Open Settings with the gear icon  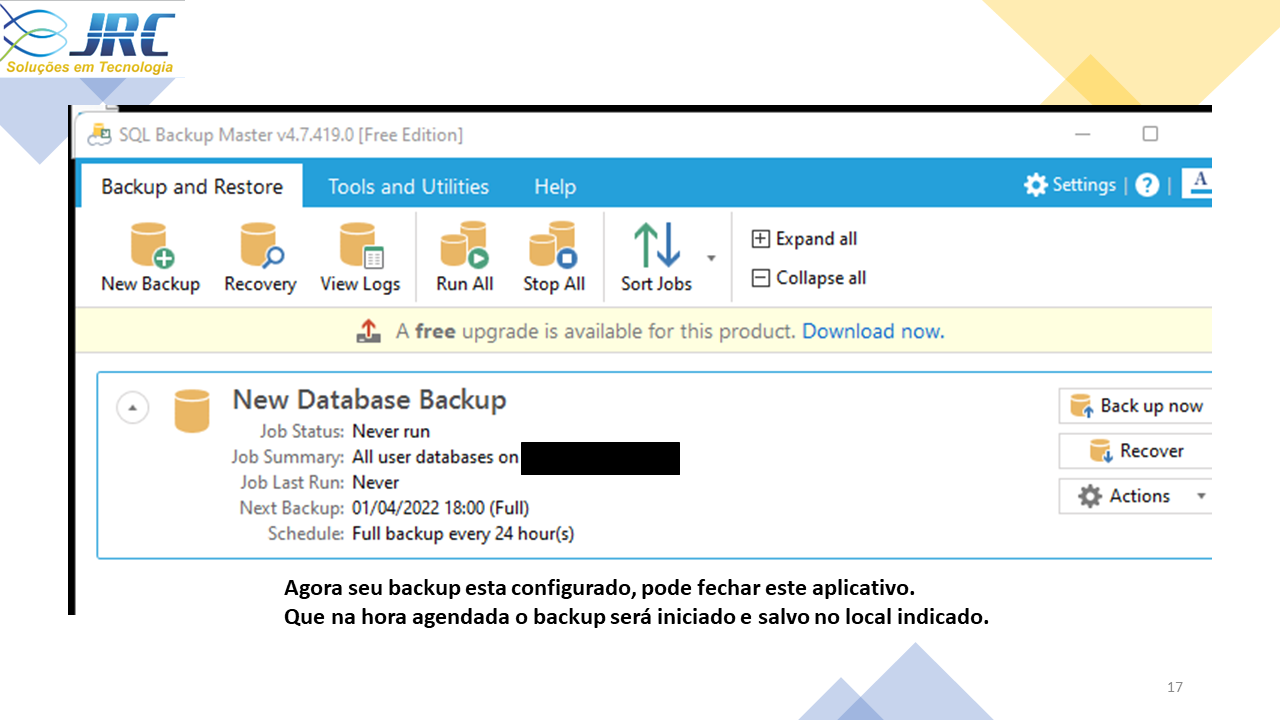[1070, 185]
